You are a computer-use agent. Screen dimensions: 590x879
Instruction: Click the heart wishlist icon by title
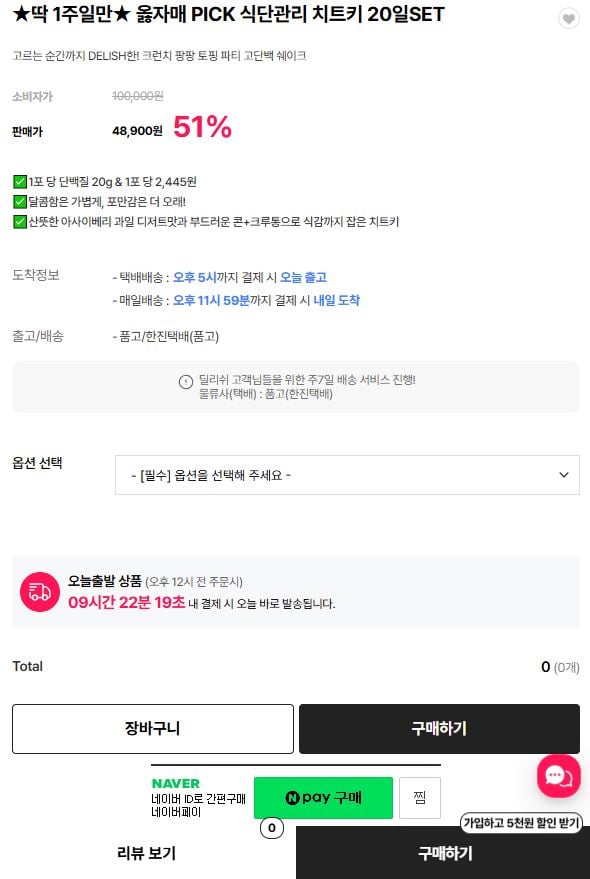[x=569, y=19]
